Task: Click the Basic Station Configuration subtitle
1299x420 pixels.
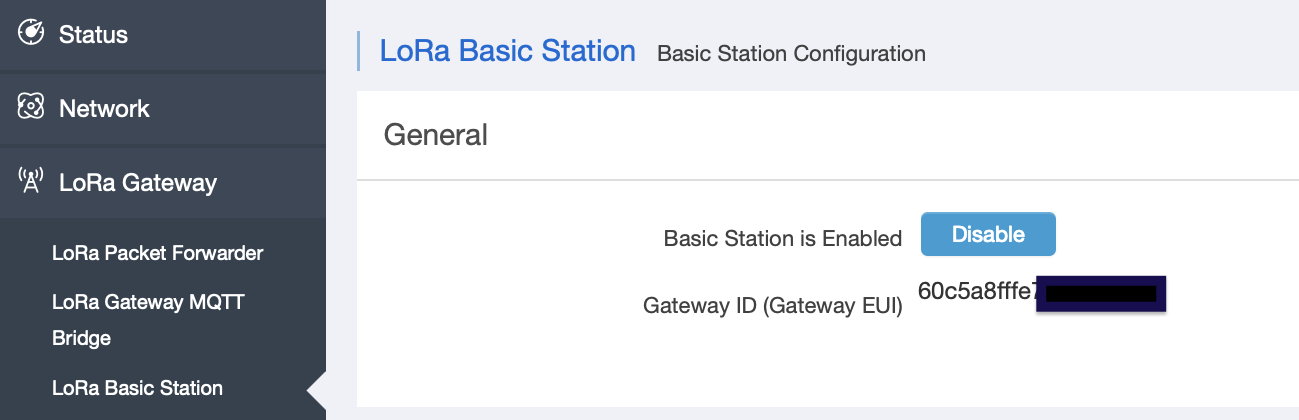Action: click(791, 53)
